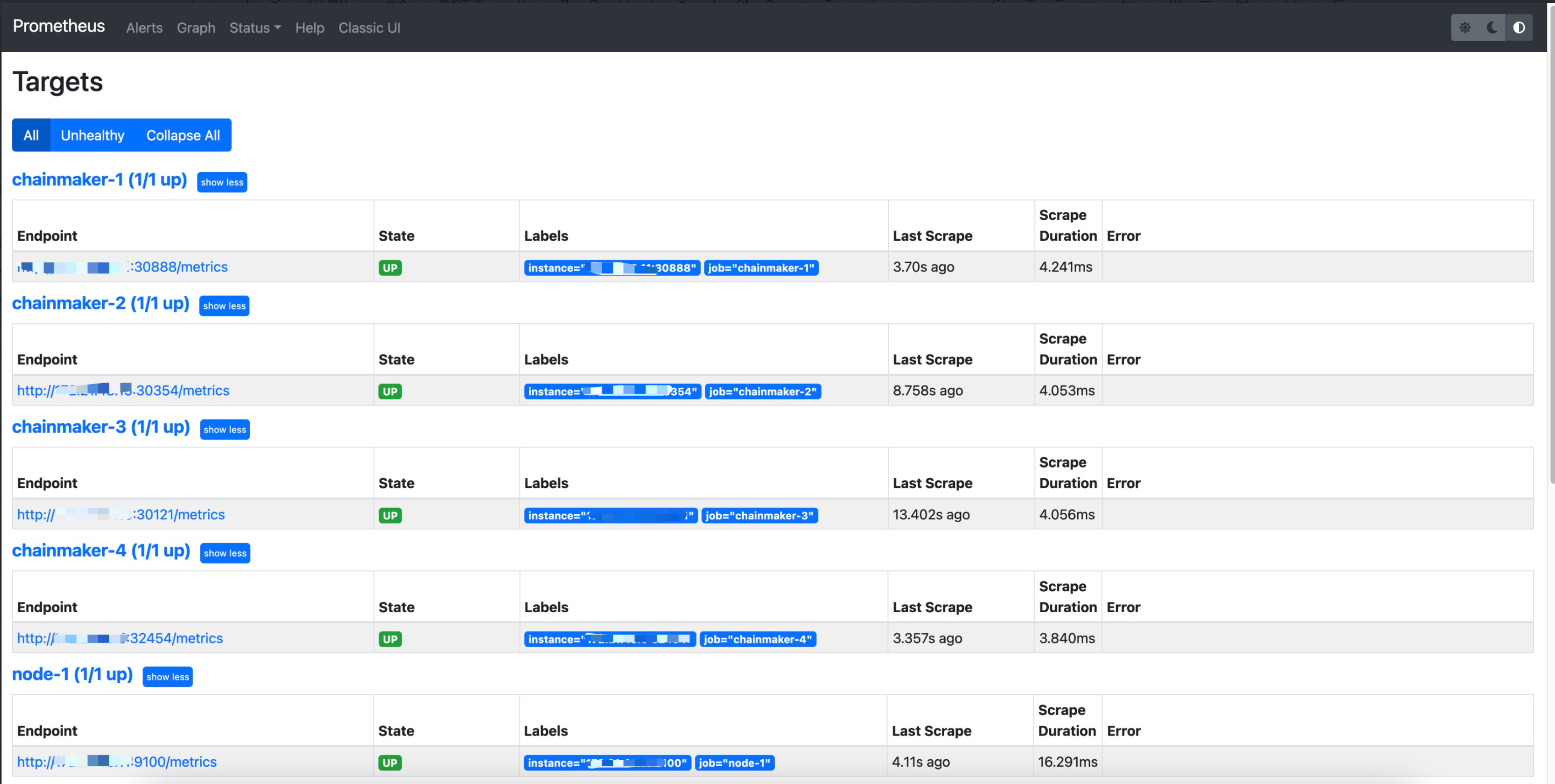The image size is (1555, 784).
Task: Filter targets by Unhealthy
Action: coord(93,135)
